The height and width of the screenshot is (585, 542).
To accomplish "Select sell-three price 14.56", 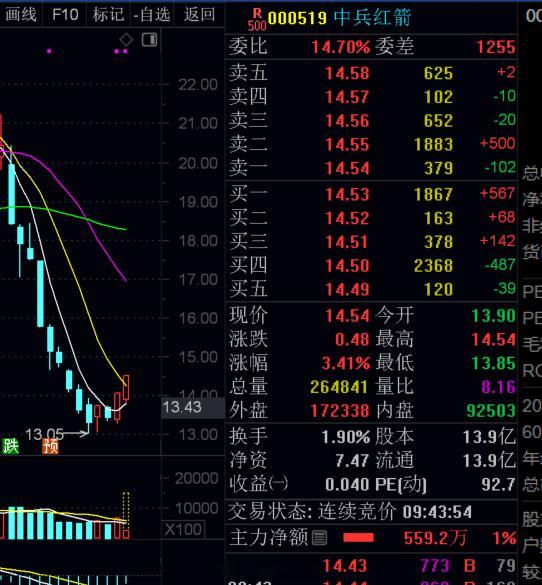I will tap(347, 121).
